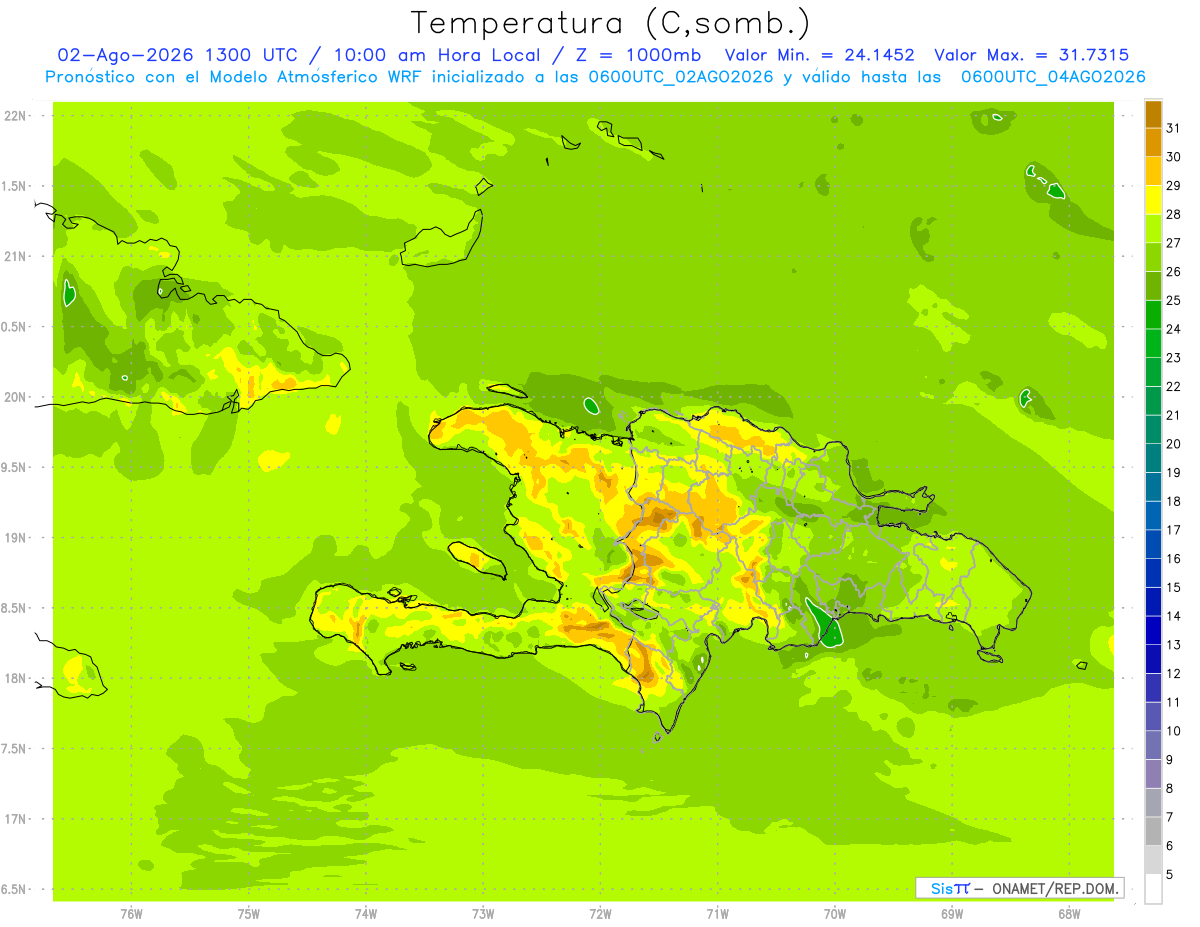This screenshot has width=1200, height=927.
Task: Pick the purple swatch between 9 and 10
Action: [x=1153, y=745]
